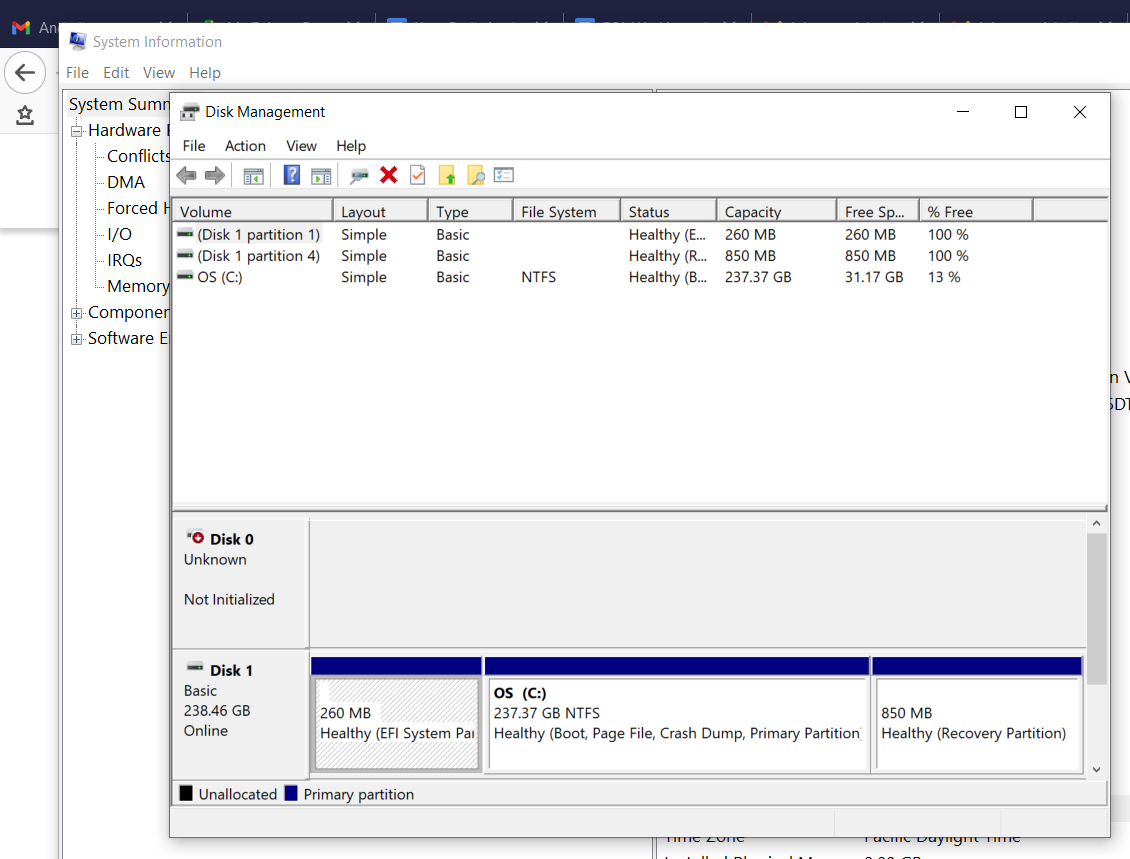1130x859 pixels.
Task: Click the Disk 1 drive icon in lower pane
Action: pyautogui.click(x=195, y=667)
